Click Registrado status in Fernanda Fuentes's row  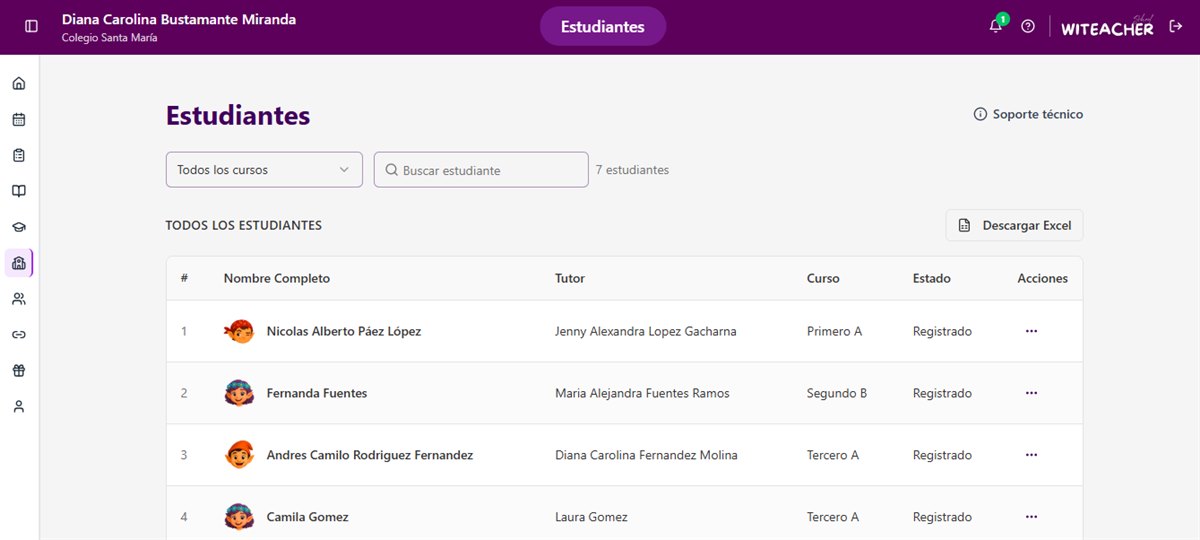[942, 393]
